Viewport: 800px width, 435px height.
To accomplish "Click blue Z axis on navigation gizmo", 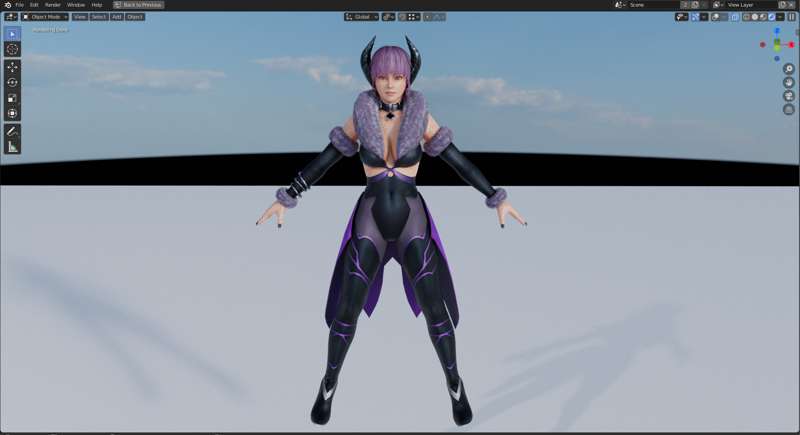I will tap(777, 32).
